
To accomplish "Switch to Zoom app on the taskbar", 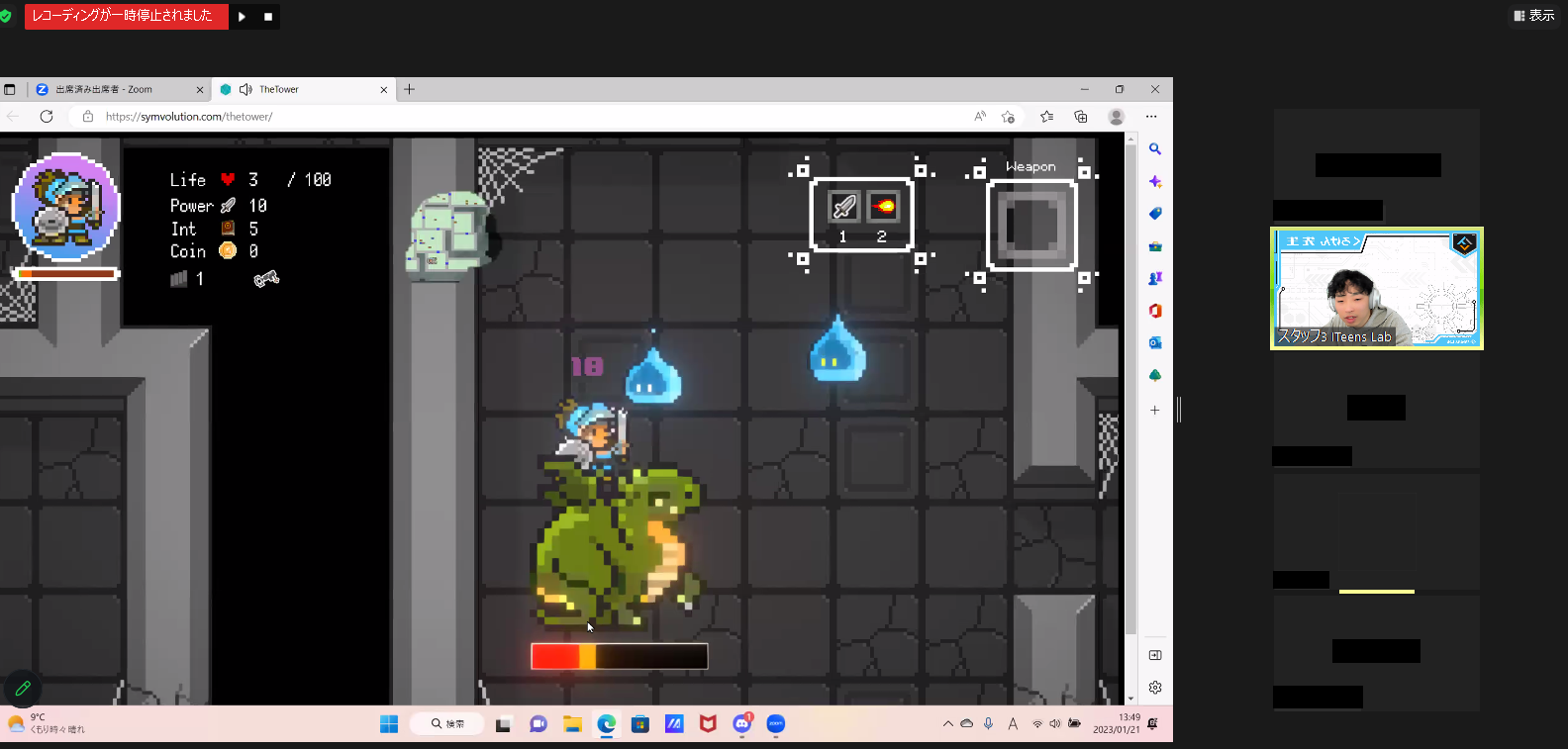I will click(776, 724).
